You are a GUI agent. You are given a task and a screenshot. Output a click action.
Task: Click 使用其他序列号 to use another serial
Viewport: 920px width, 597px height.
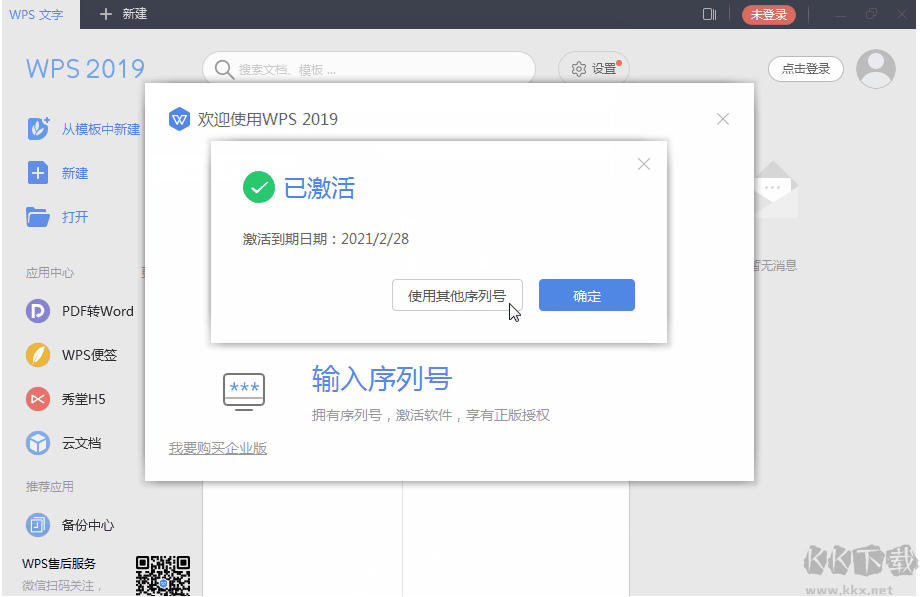[x=457, y=294]
